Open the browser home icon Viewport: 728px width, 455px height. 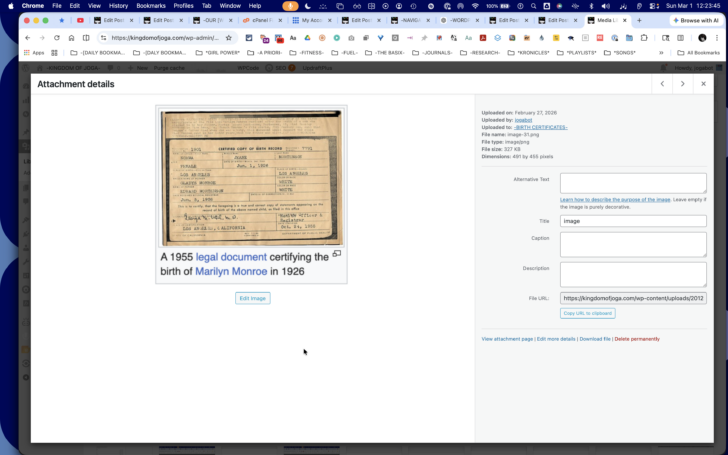[x=71, y=38]
